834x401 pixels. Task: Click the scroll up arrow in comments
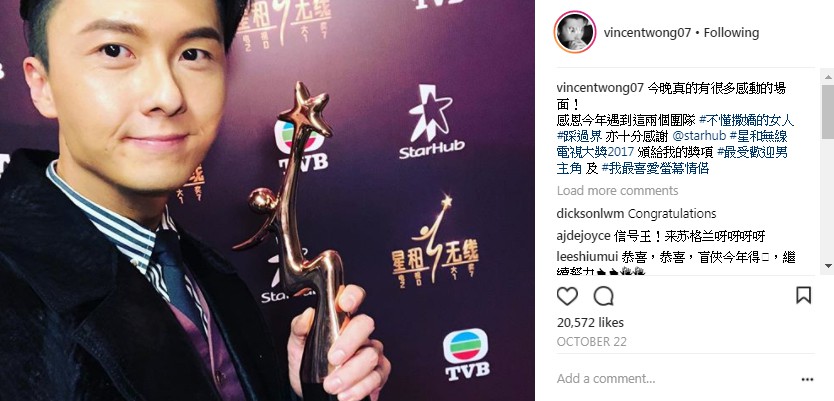point(828,78)
